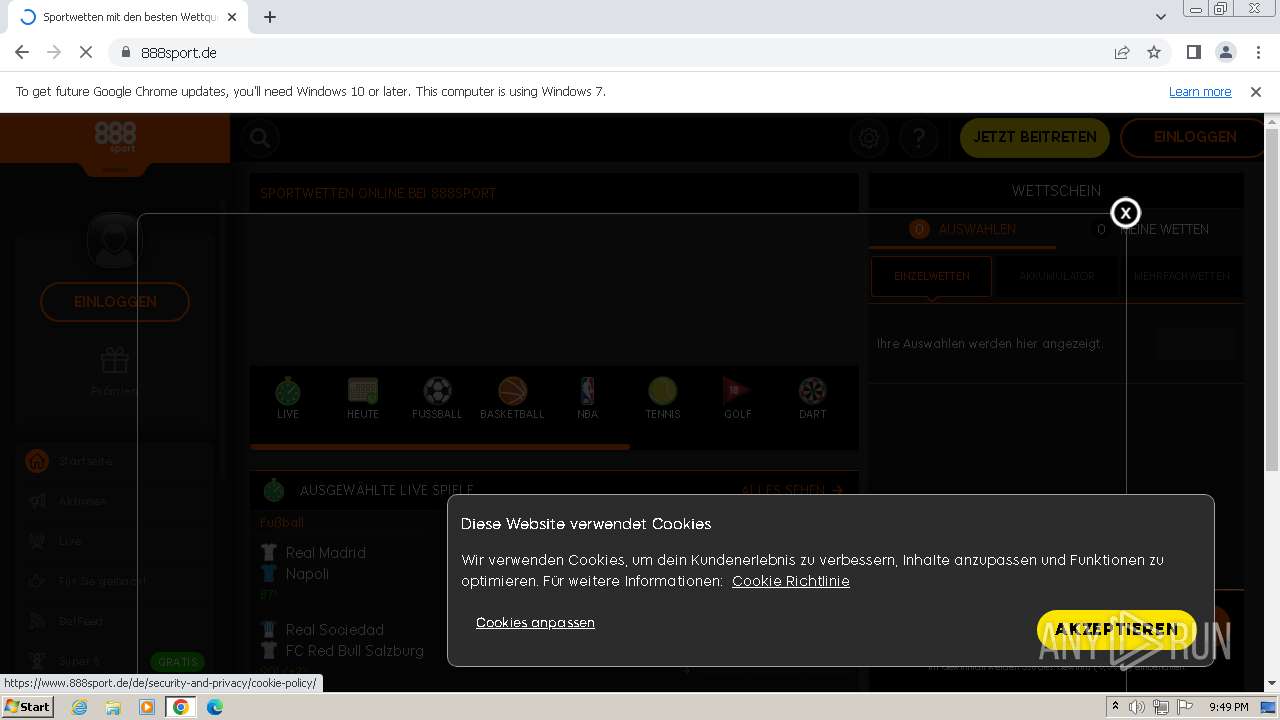Select the AKKUMULATOR tab
1280x720 pixels.
[x=1057, y=276]
